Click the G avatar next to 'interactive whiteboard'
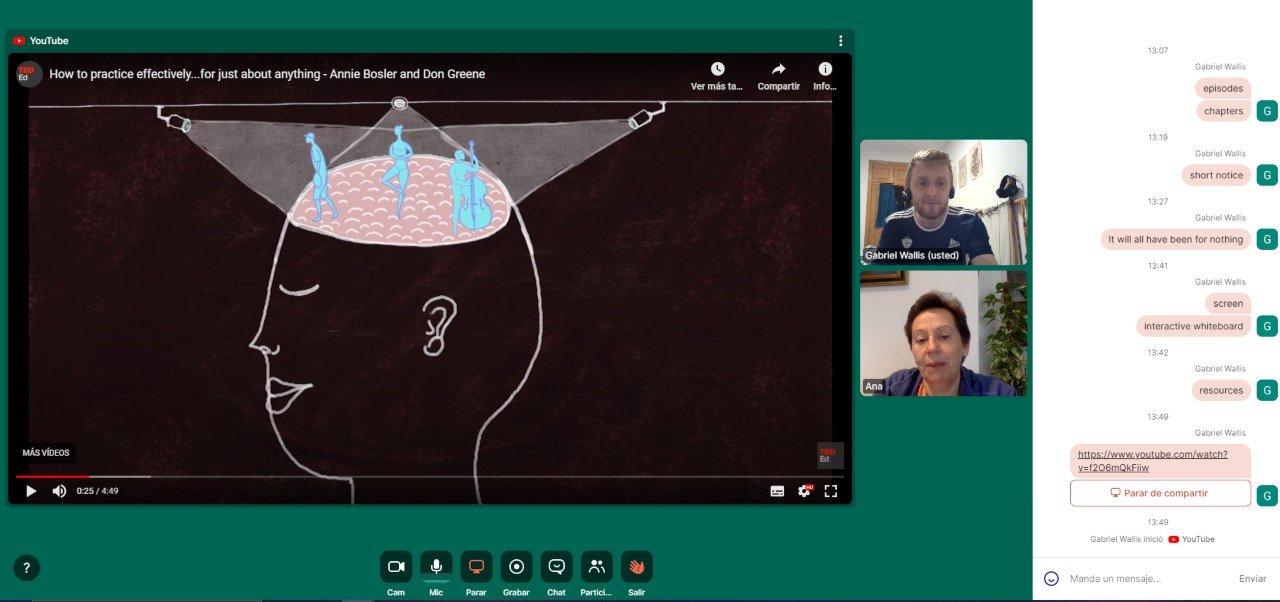 click(x=1267, y=326)
